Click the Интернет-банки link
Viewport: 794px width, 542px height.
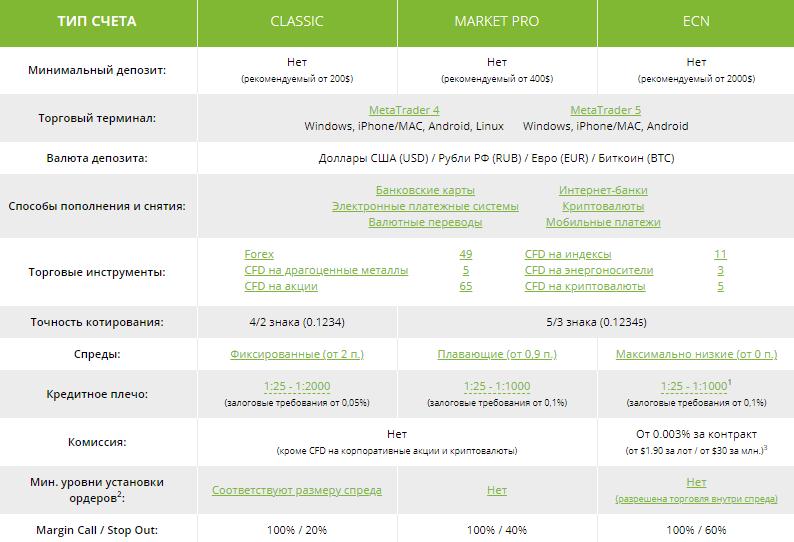point(603,190)
